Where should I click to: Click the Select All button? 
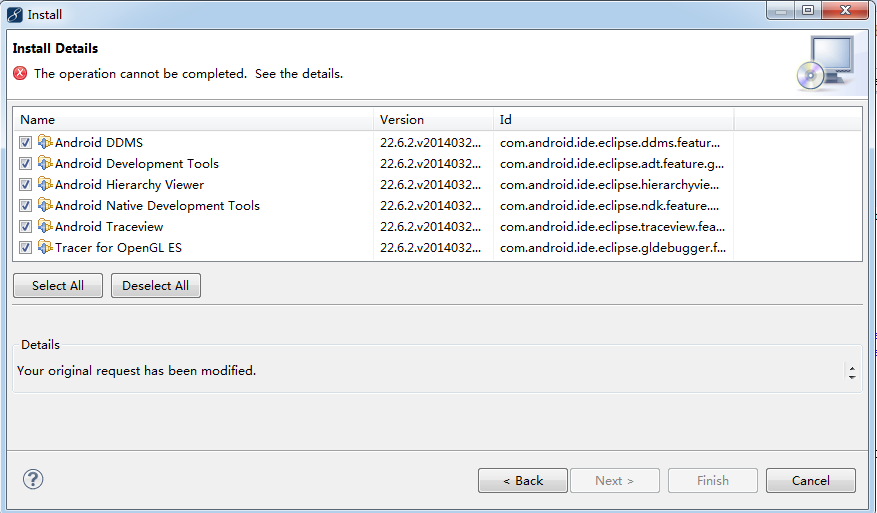(58, 285)
